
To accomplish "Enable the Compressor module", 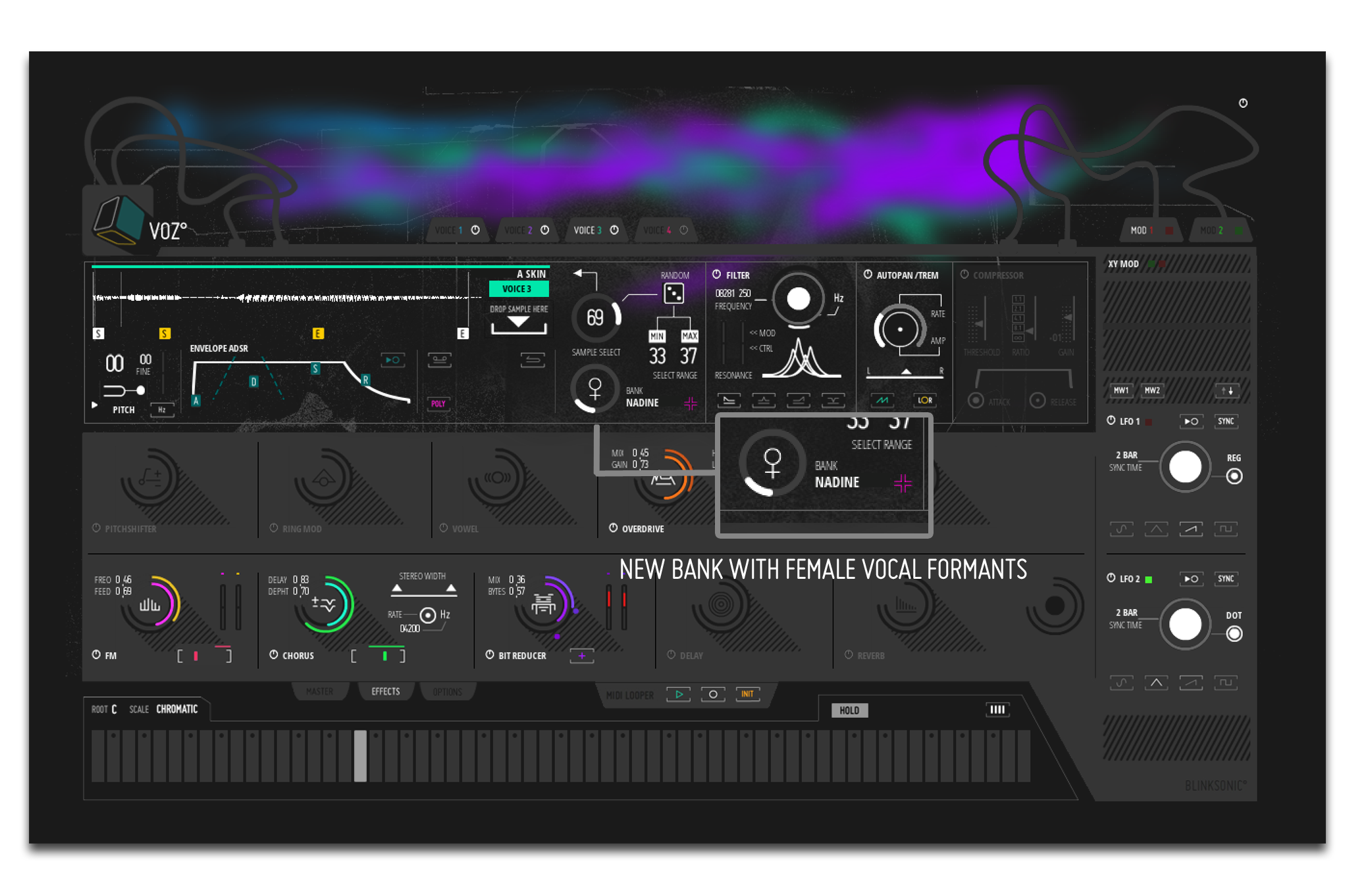I will 964,274.
